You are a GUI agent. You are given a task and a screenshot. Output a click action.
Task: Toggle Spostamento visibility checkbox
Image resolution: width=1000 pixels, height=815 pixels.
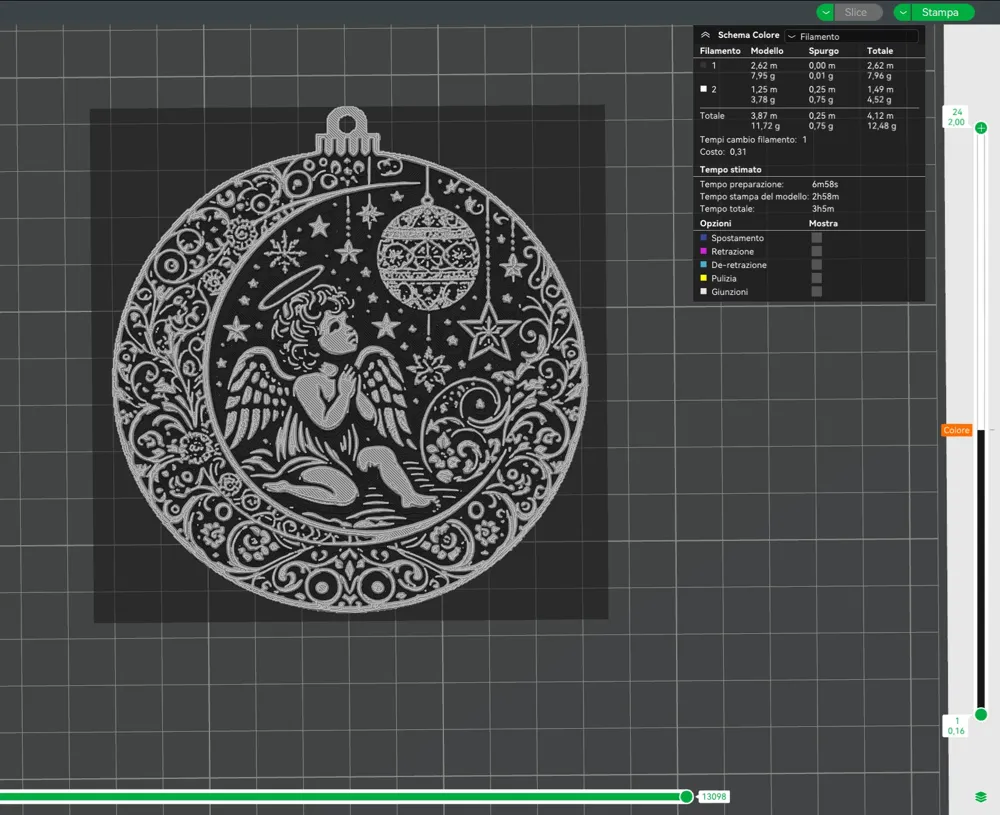[816, 238]
